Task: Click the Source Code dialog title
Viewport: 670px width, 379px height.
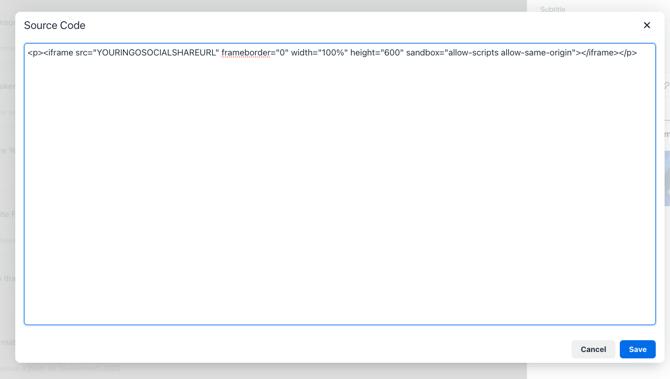Action: 55,25
